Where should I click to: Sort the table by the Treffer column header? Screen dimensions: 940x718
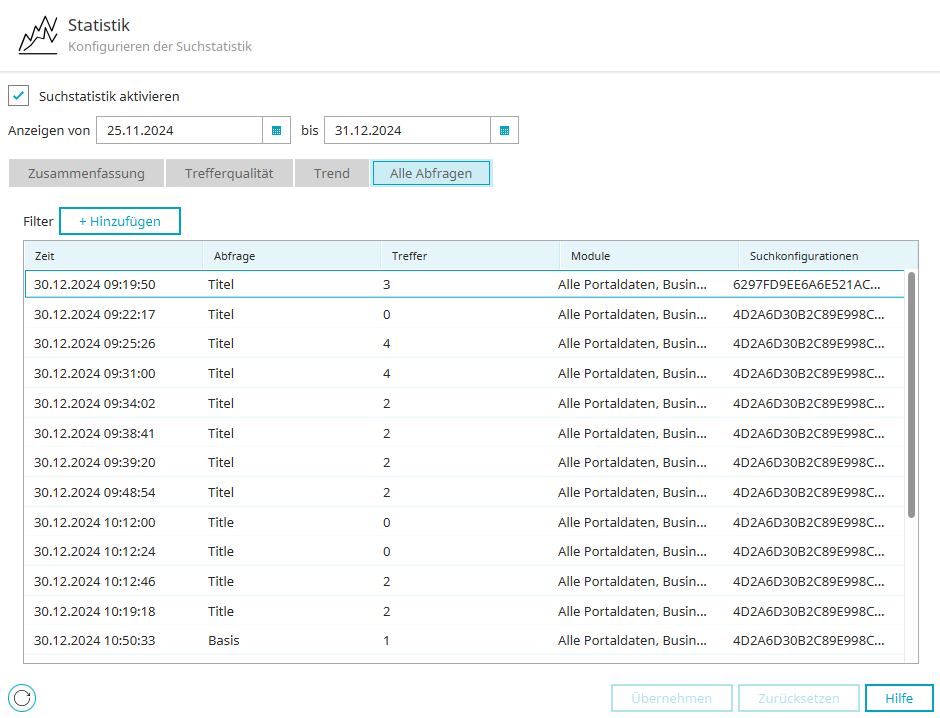(x=470, y=256)
